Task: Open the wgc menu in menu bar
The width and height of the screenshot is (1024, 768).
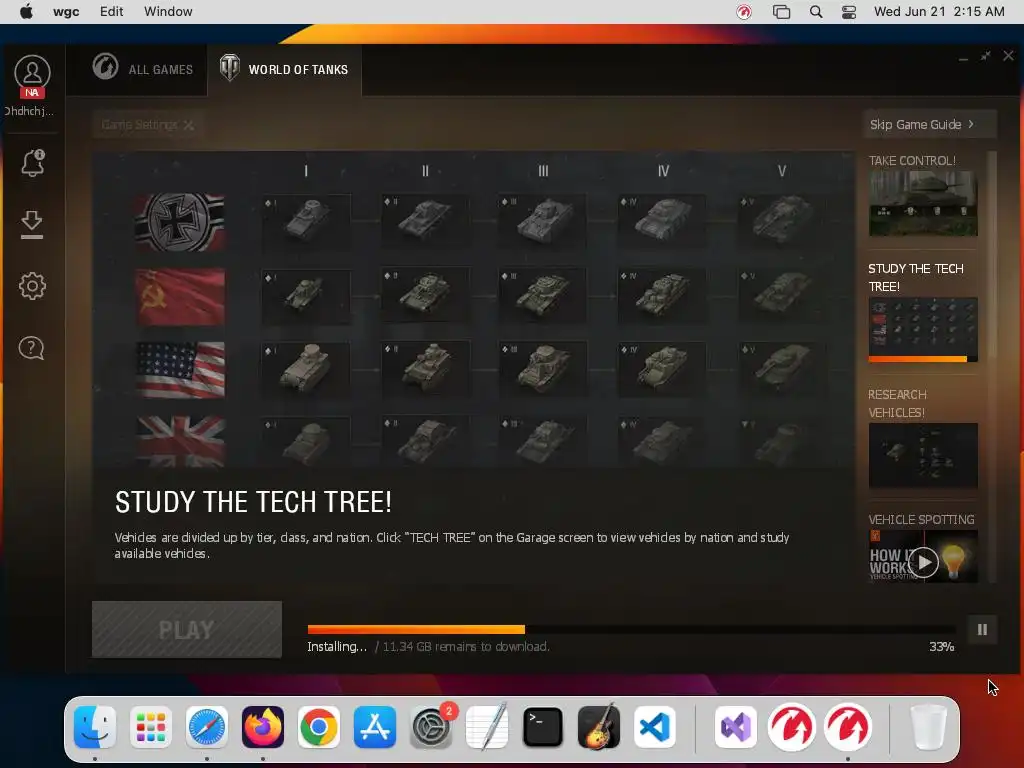Action: [x=66, y=12]
